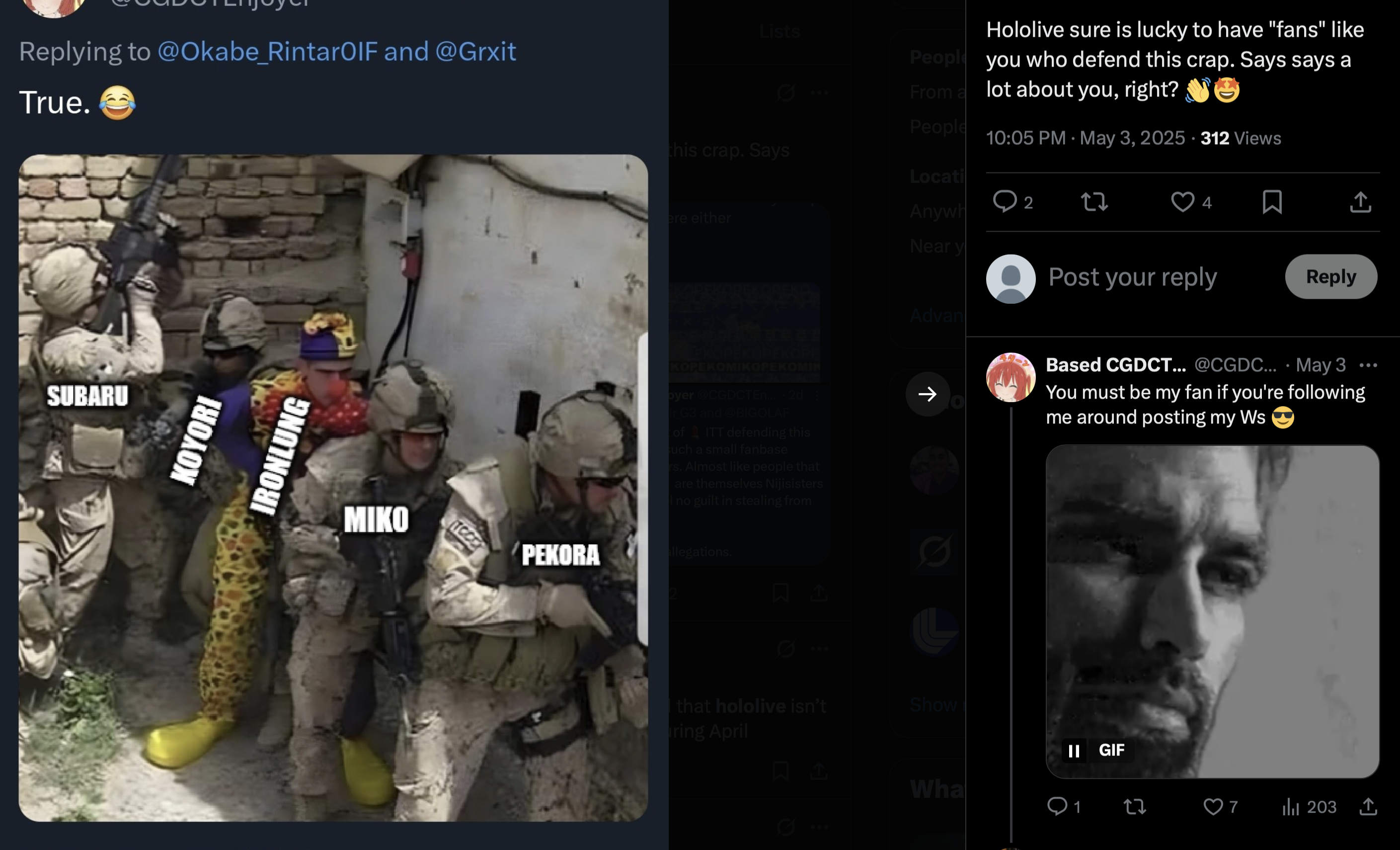Bookmark the main tweet
This screenshot has width=1400, height=850.
(x=1272, y=202)
